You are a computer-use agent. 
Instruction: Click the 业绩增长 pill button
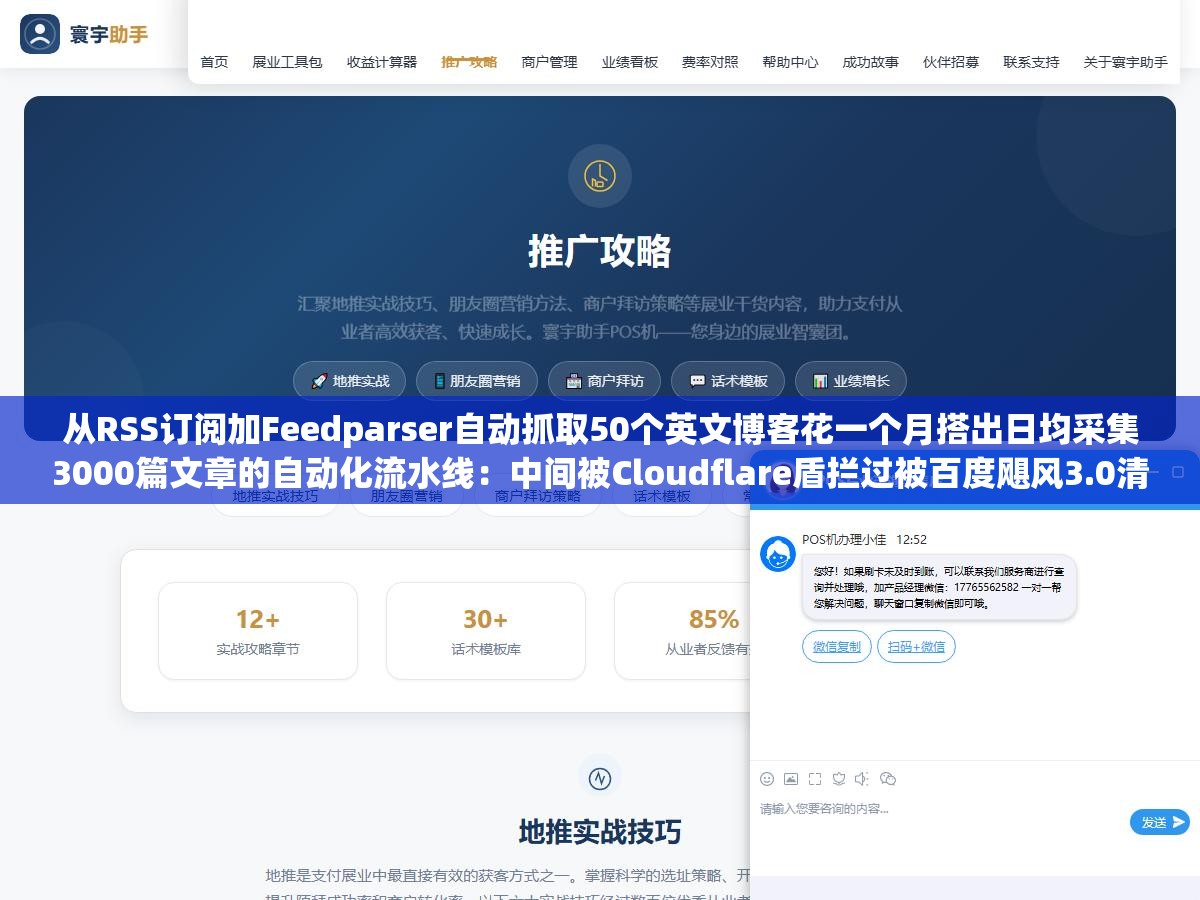[851, 381]
